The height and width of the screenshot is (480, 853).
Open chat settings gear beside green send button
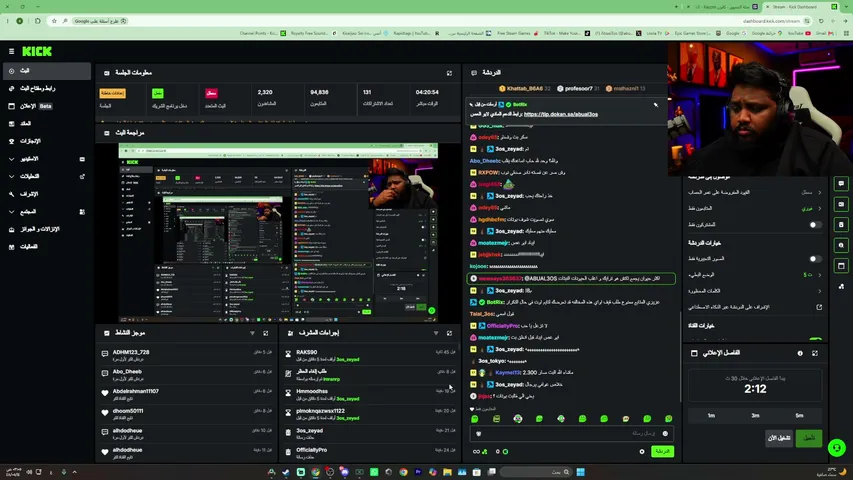[x=642, y=452]
